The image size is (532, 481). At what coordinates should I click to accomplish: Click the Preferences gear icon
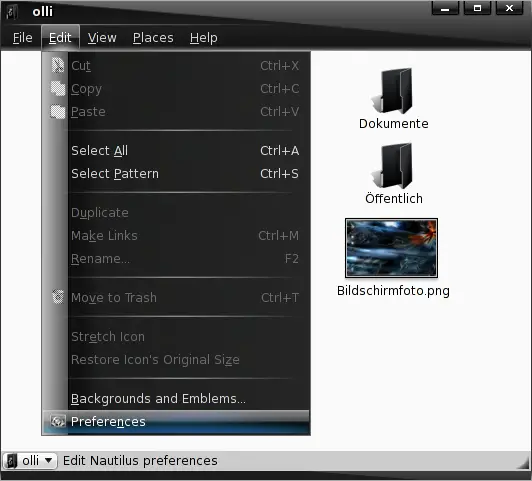point(58,421)
